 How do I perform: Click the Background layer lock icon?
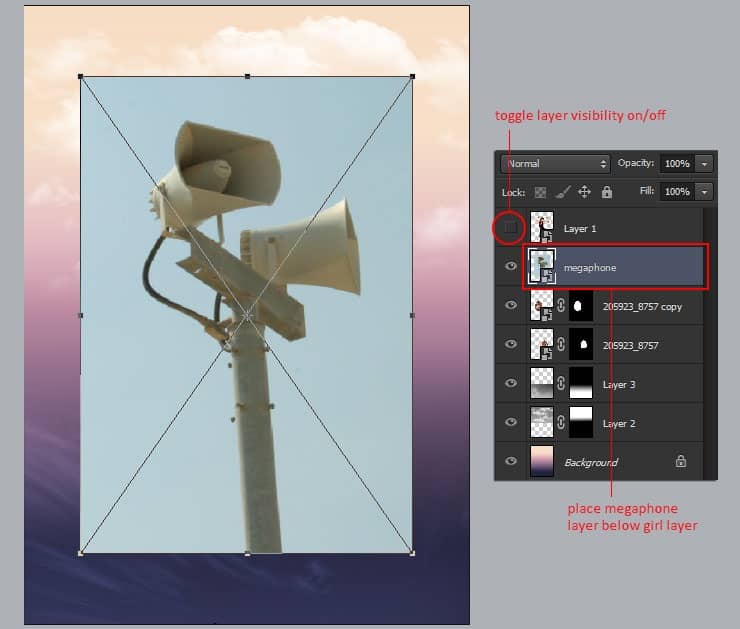(x=681, y=461)
